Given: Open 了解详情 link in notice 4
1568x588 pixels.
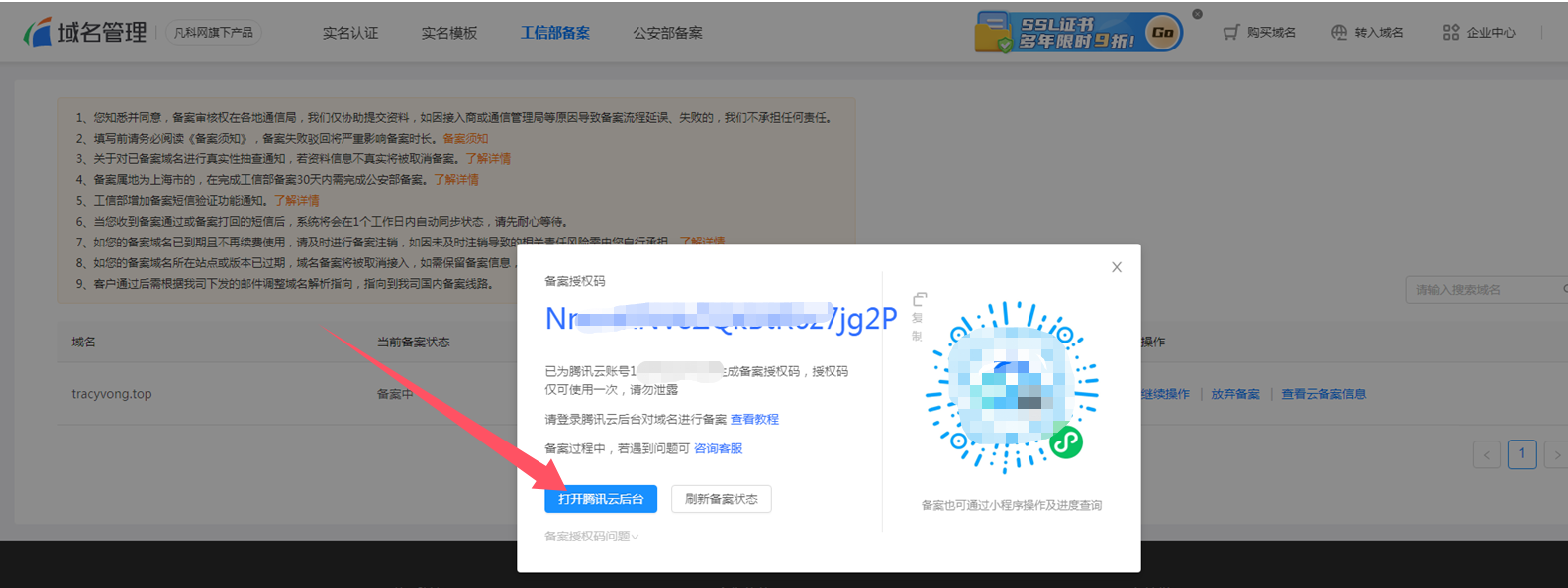Looking at the screenshot, I should coord(456,180).
